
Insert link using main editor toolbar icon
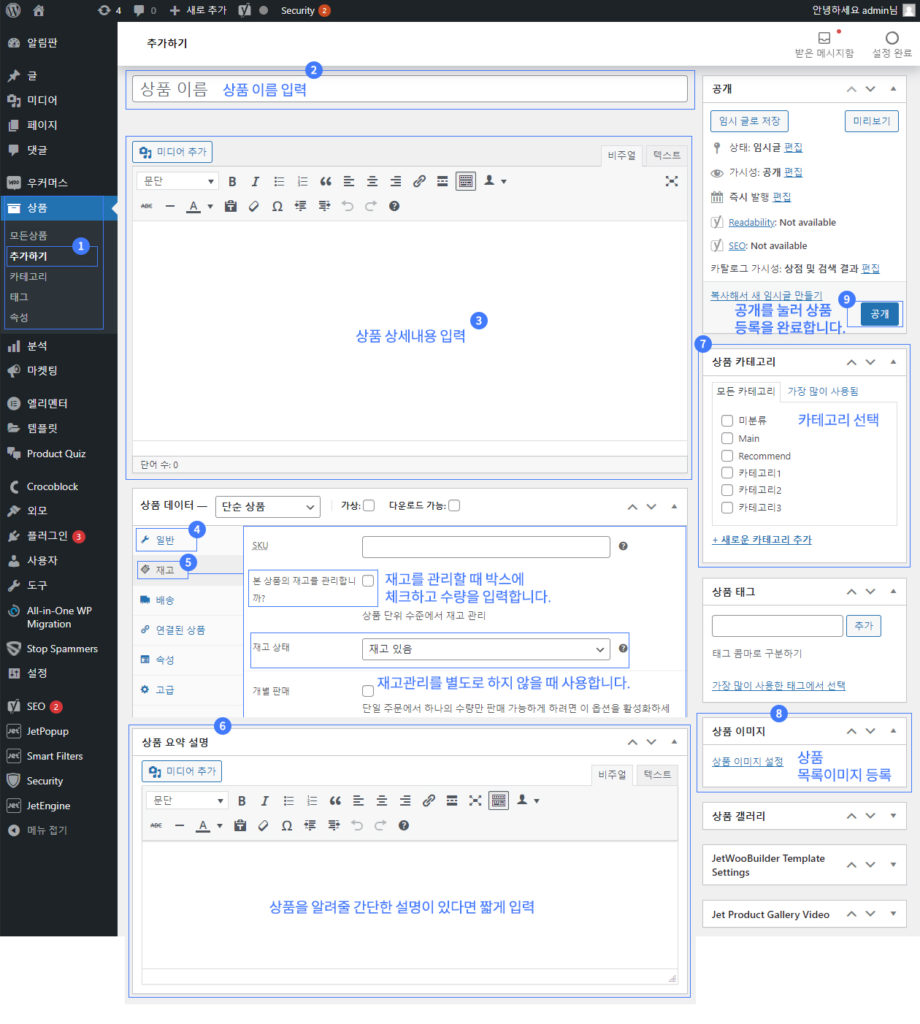[419, 181]
